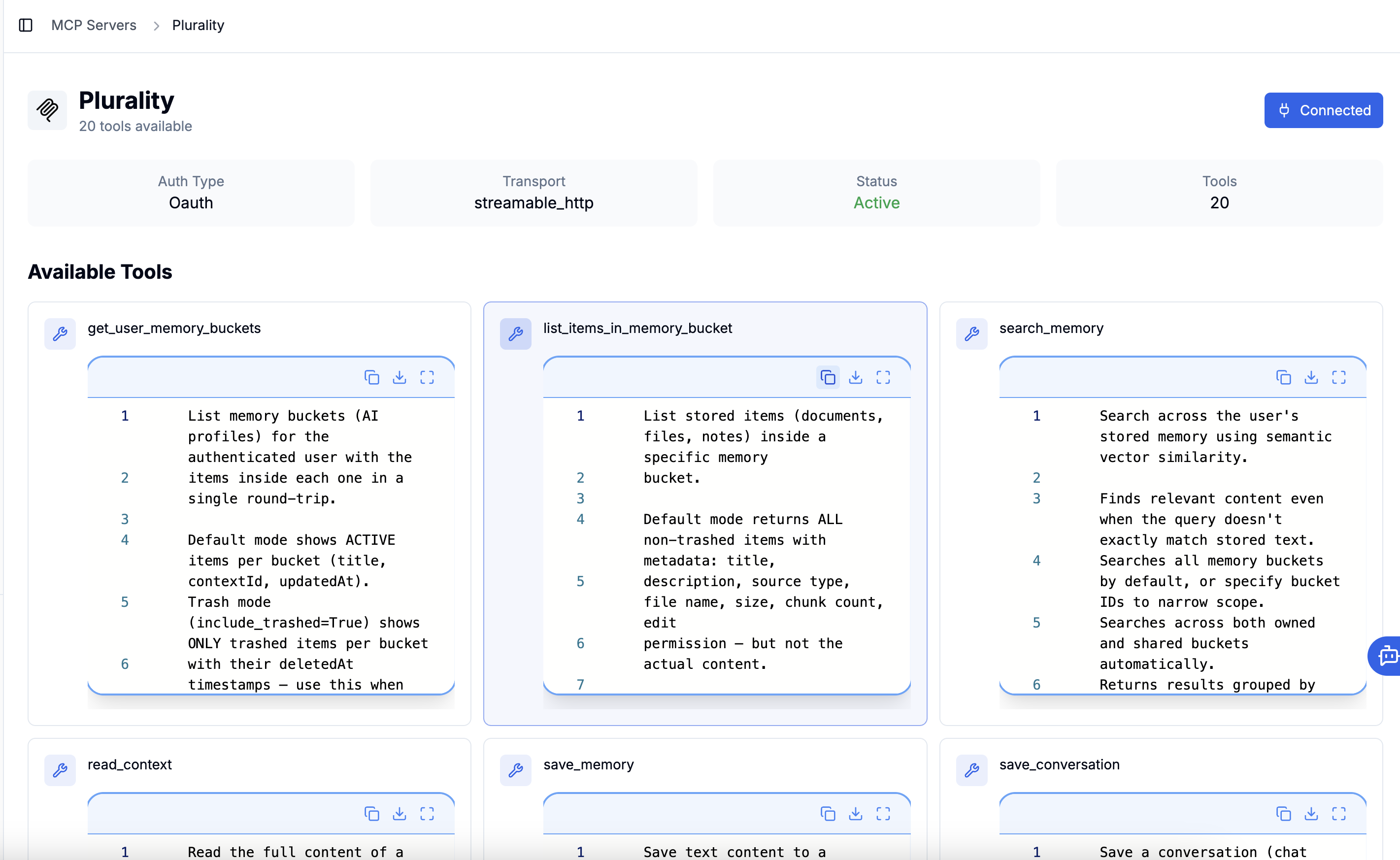Copy read_context description

pos(371,813)
